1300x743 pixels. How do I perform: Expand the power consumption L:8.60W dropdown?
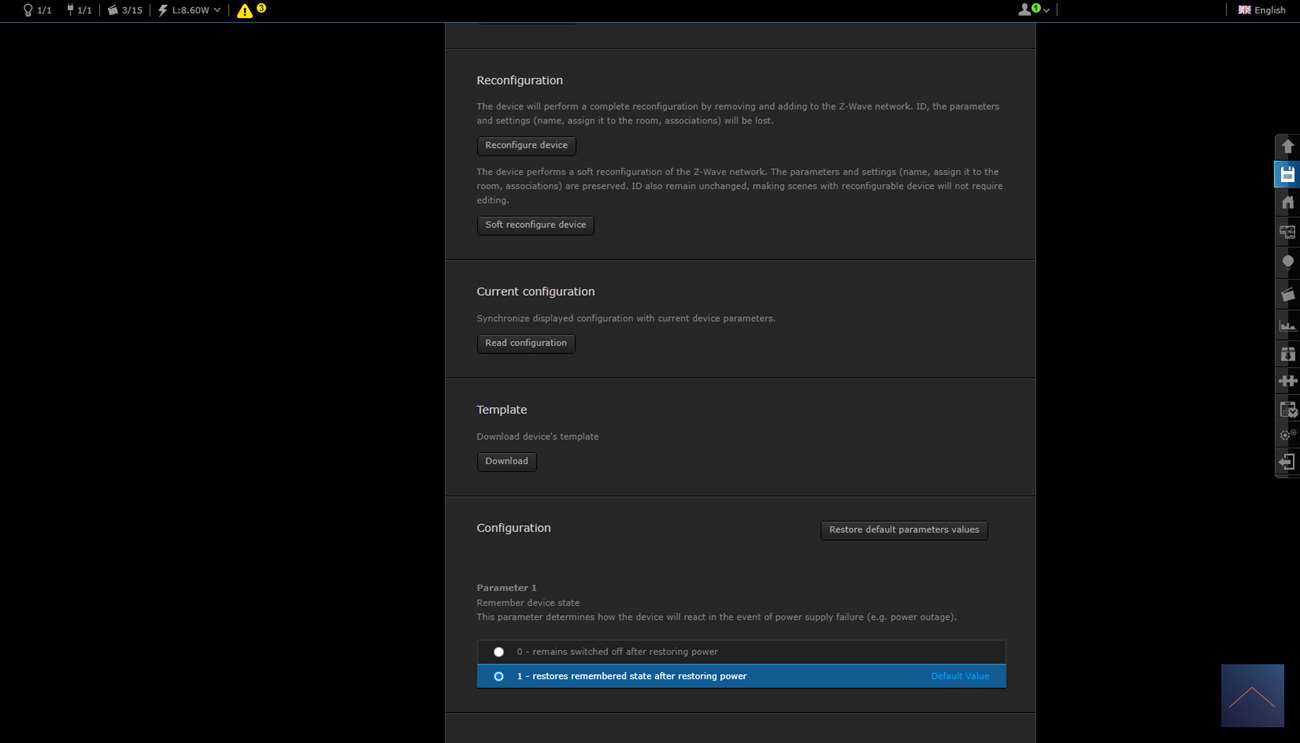(x=190, y=10)
